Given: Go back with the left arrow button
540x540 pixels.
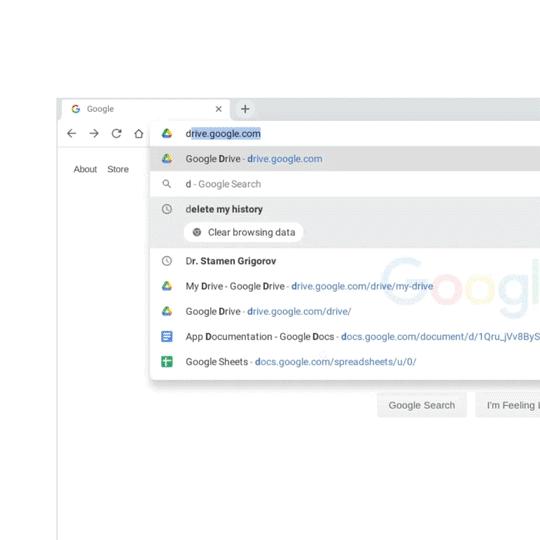Looking at the screenshot, I should click(72, 133).
